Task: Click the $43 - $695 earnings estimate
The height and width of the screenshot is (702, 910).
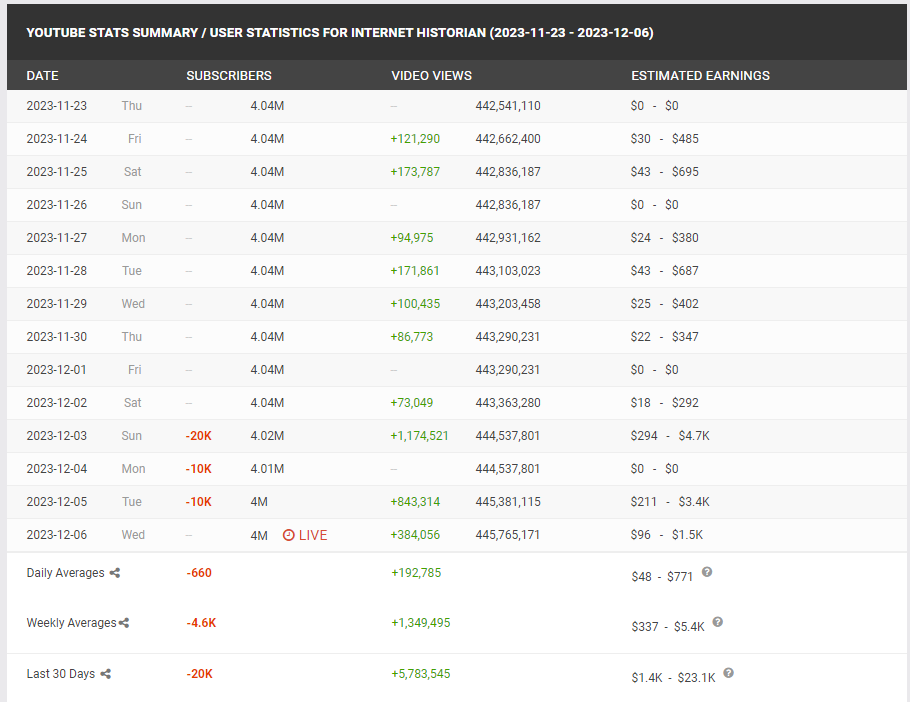Action: (x=665, y=172)
